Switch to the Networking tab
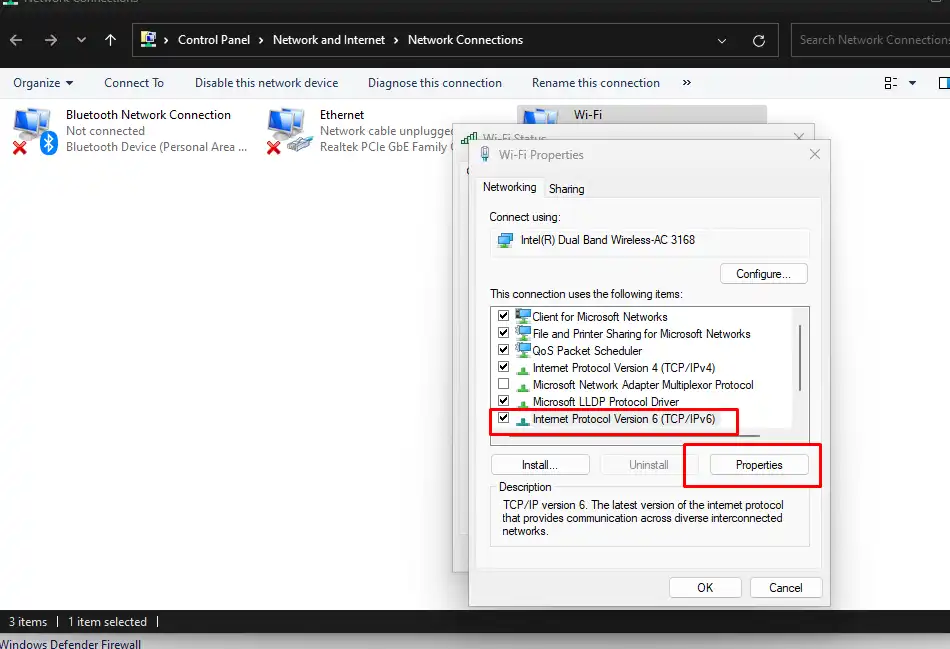Image resolution: width=950 pixels, height=649 pixels. (x=510, y=187)
